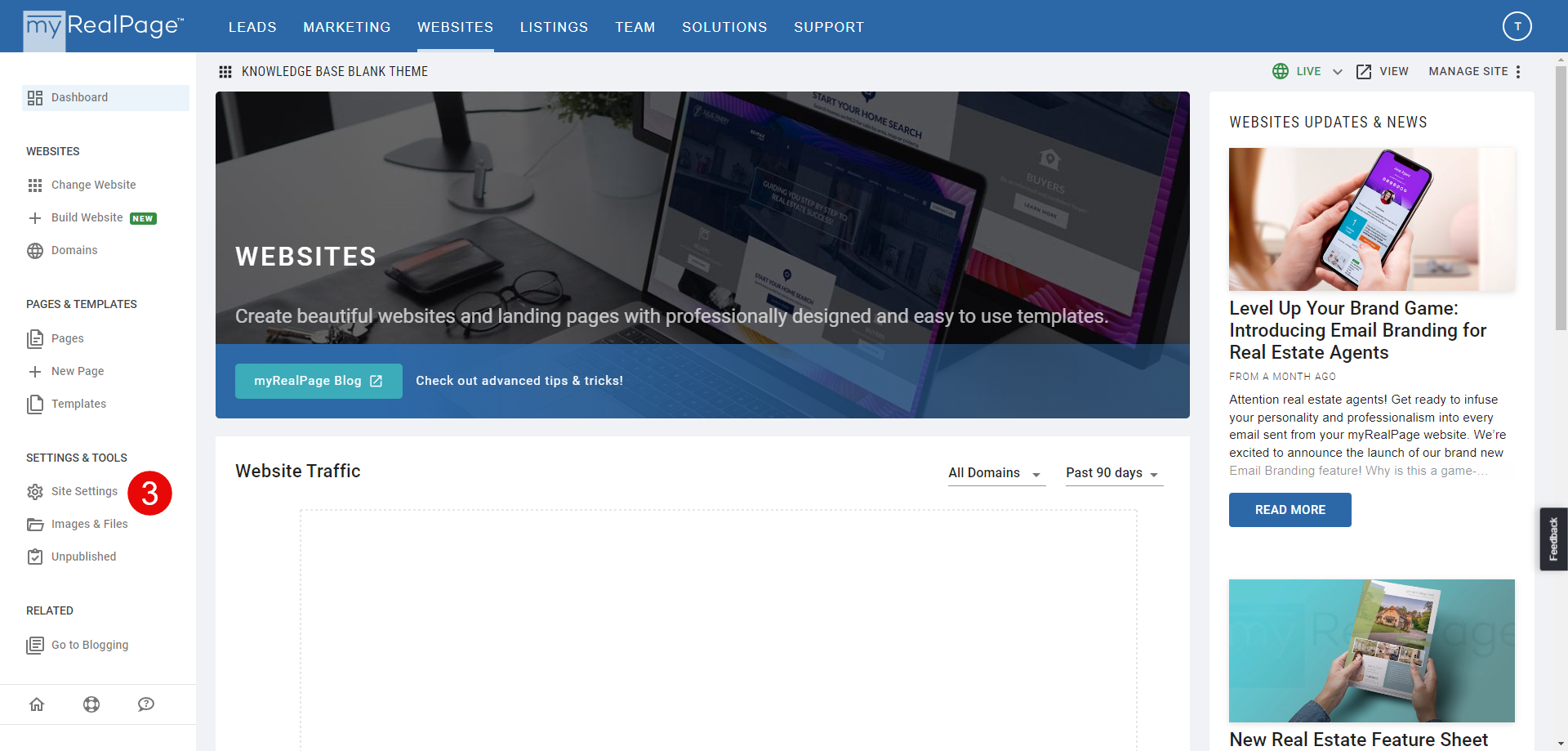Click the Domains globe icon
This screenshot has height=751, width=1568.
35,251
